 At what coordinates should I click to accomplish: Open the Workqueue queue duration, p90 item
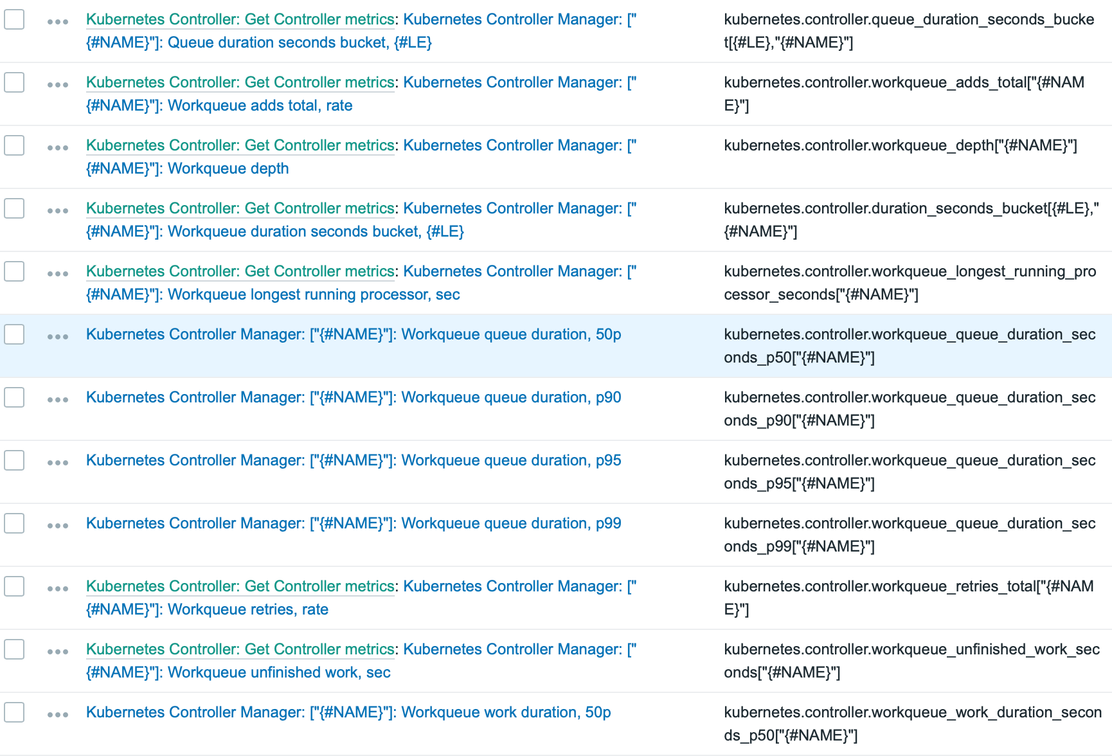(x=353, y=397)
